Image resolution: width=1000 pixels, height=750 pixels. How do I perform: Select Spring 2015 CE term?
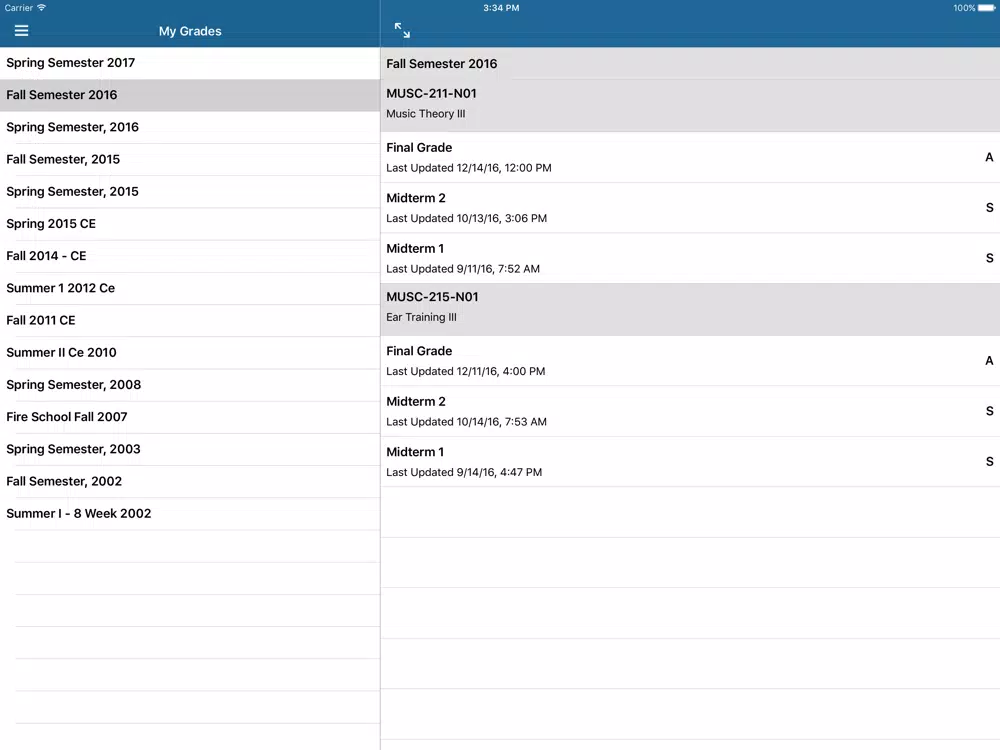point(190,224)
